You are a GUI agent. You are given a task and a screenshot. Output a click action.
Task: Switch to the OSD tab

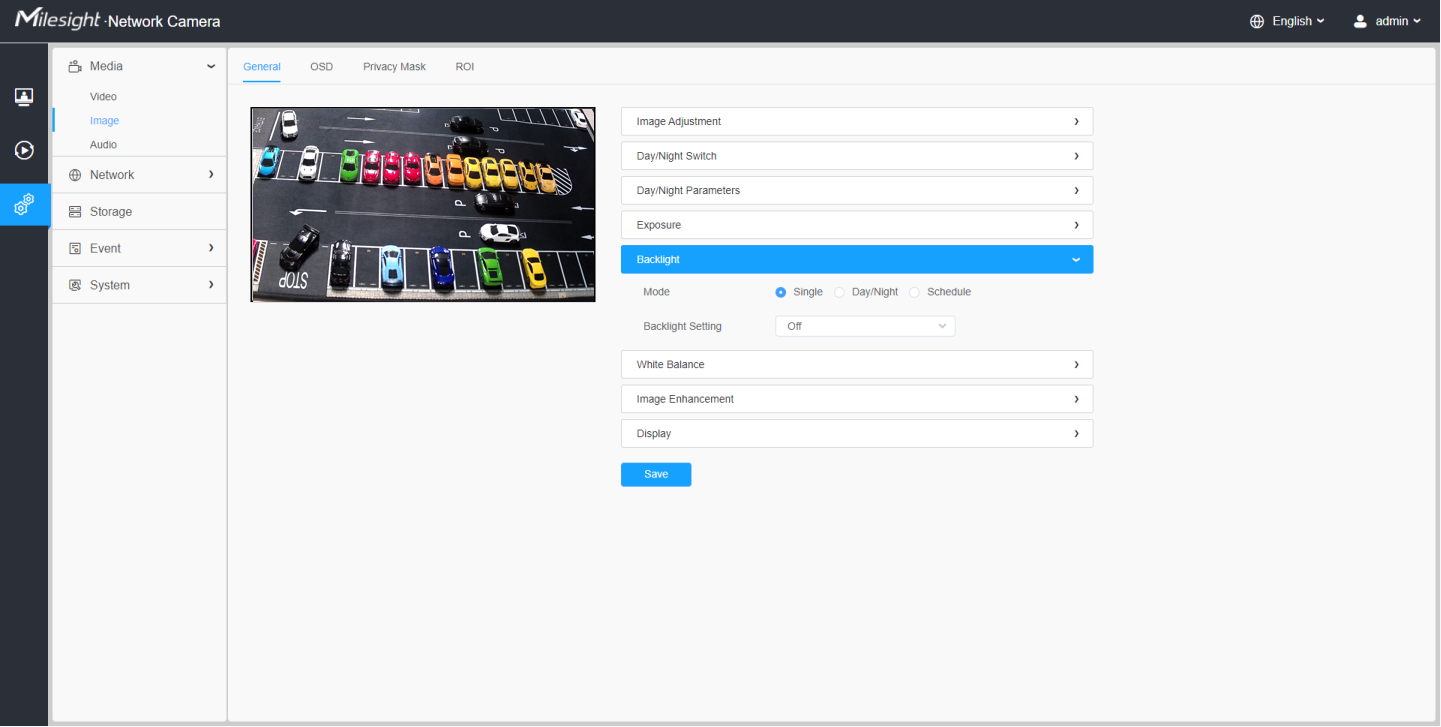pos(321,67)
